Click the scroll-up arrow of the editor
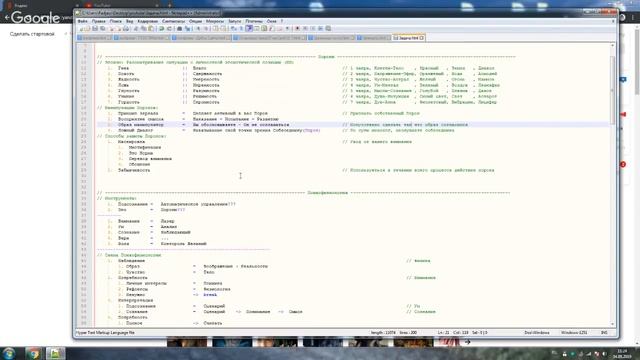640x360 pixels. coord(612,46)
